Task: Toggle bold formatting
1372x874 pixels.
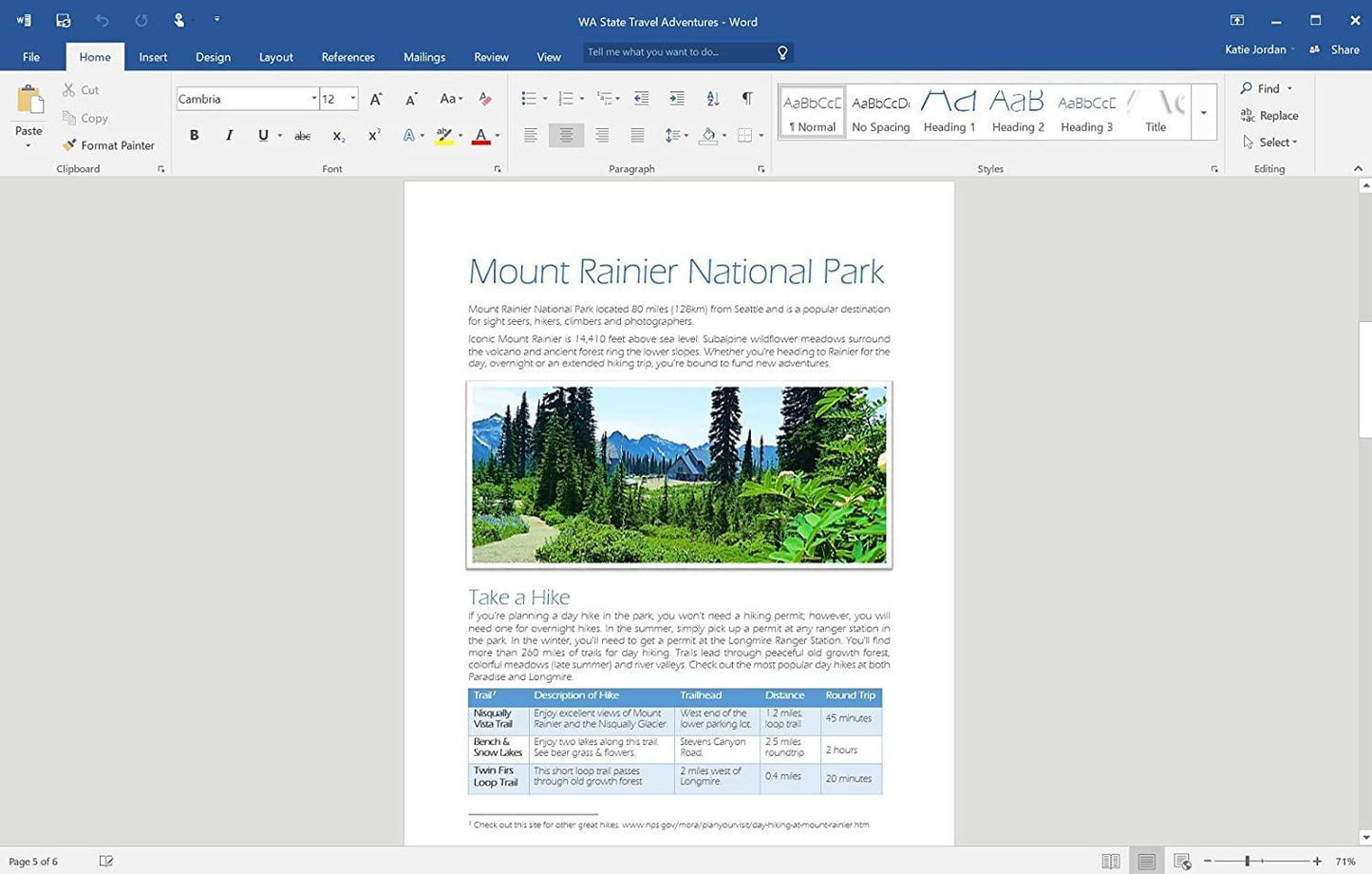Action: pyautogui.click(x=194, y=135)
